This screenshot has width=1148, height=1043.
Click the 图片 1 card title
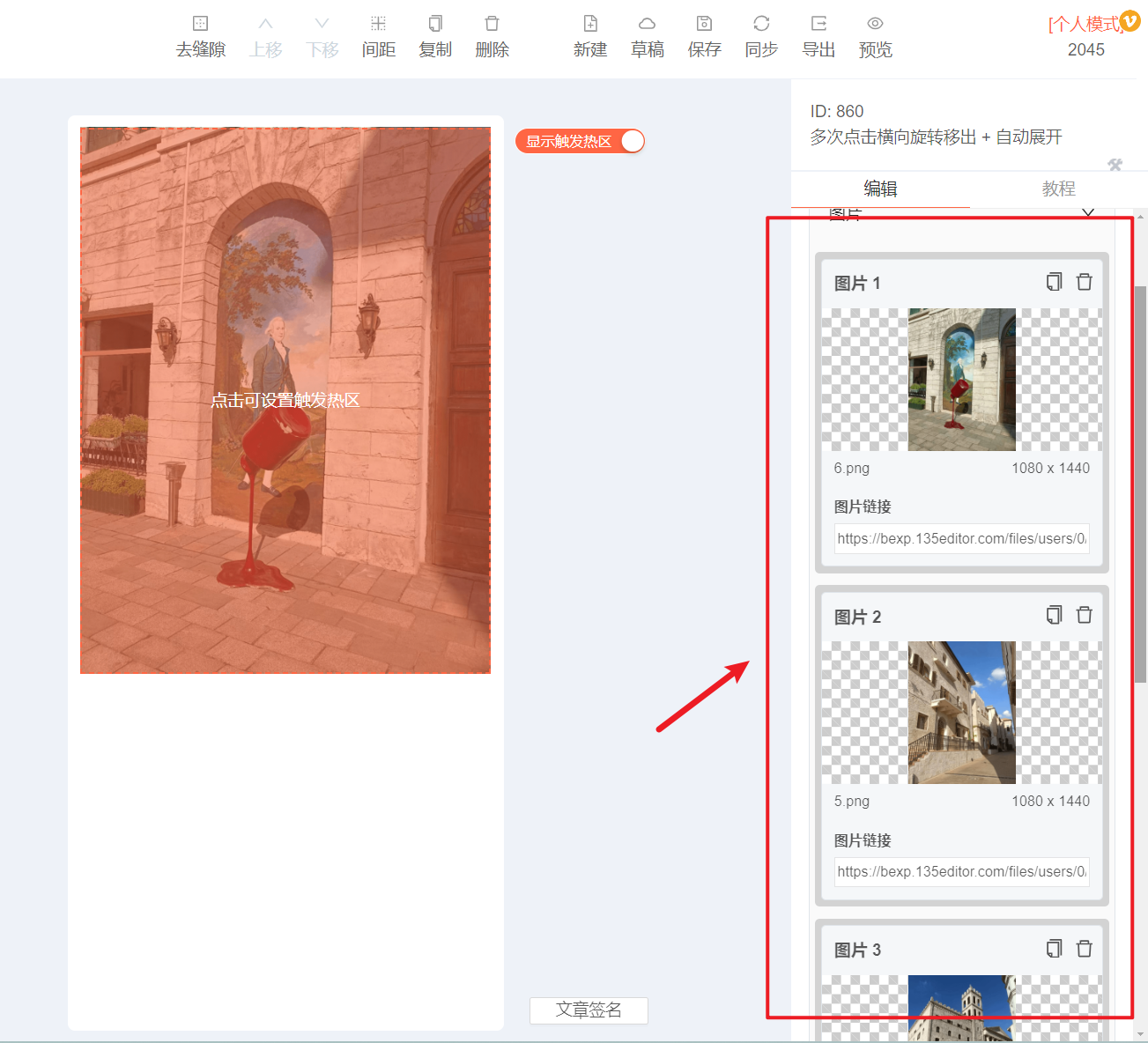[857, 284]
